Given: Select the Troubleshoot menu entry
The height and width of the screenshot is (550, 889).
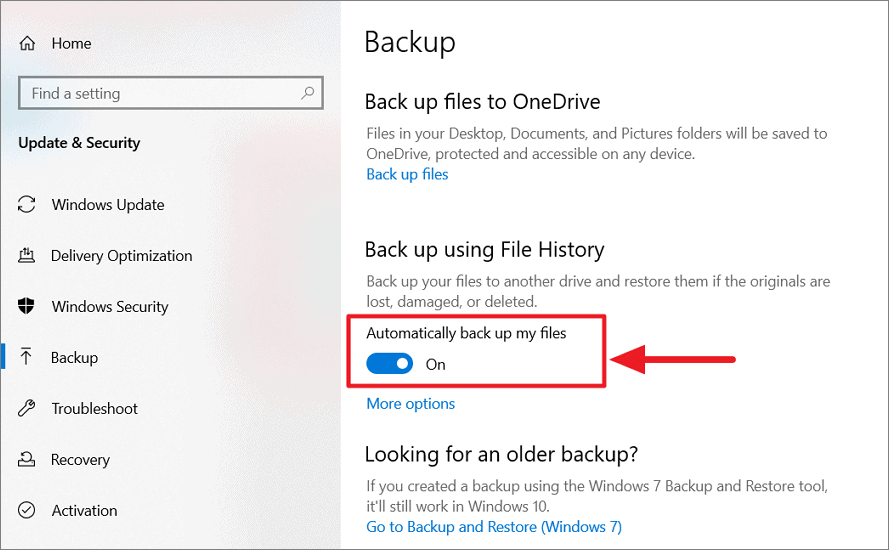Looking at the screenshot, I should point(95,409).
